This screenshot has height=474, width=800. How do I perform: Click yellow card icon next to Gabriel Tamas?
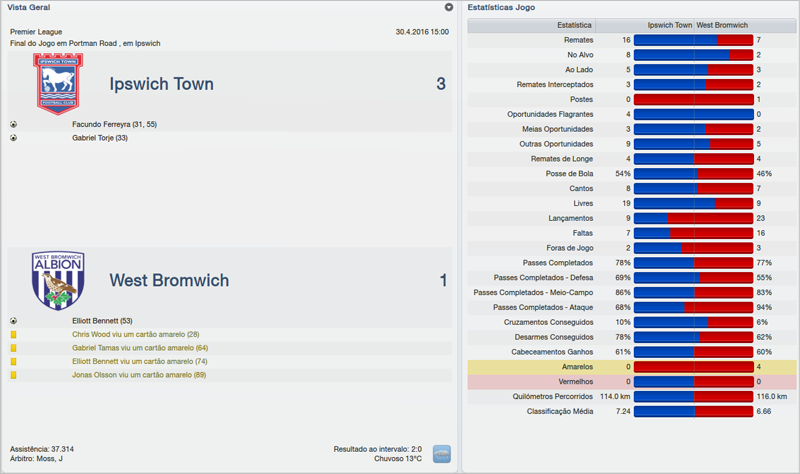[14, 348]
